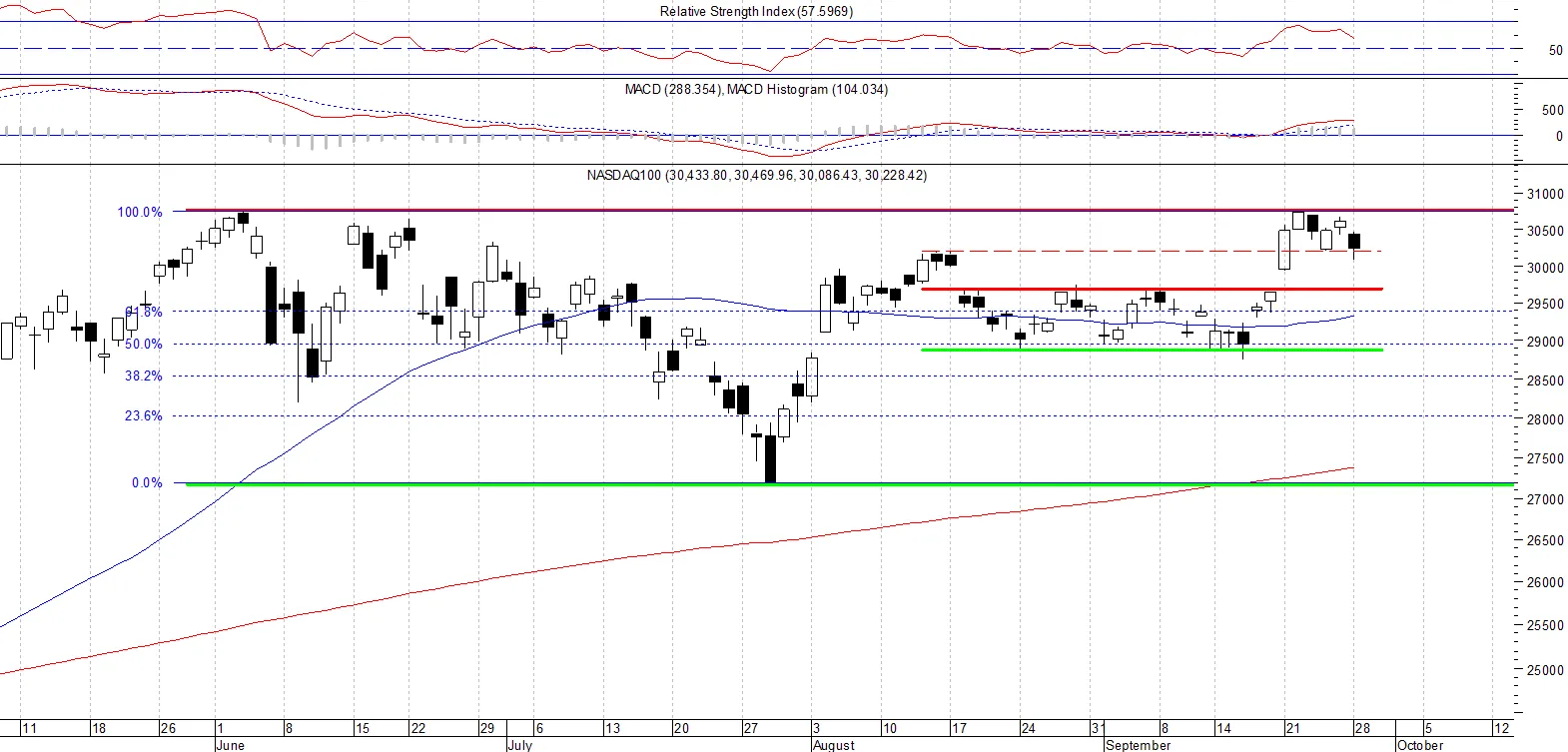Select the date label 15 on the time axis

coord(363,728)
